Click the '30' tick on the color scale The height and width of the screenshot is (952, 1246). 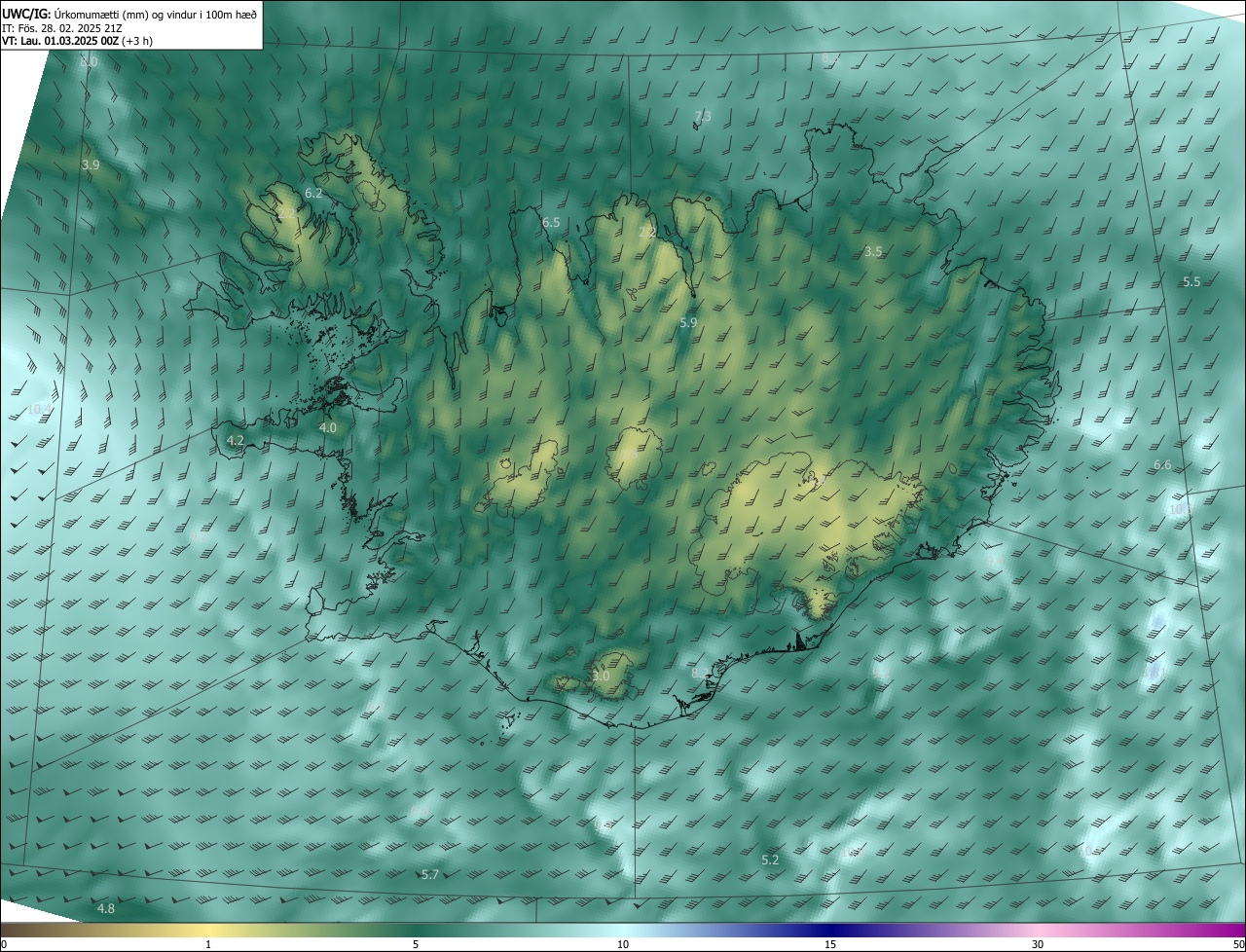pyautogui.click(x=1038, y=944)
